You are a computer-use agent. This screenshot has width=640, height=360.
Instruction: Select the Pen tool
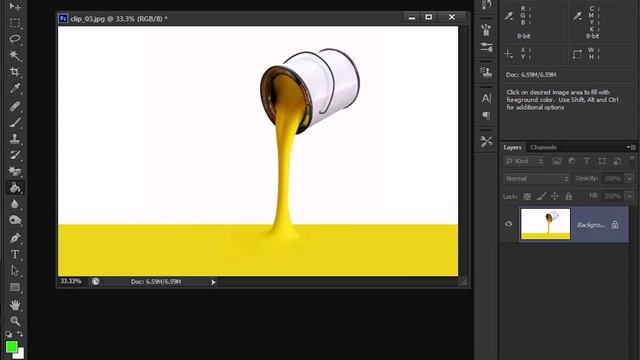pos(15,238)
